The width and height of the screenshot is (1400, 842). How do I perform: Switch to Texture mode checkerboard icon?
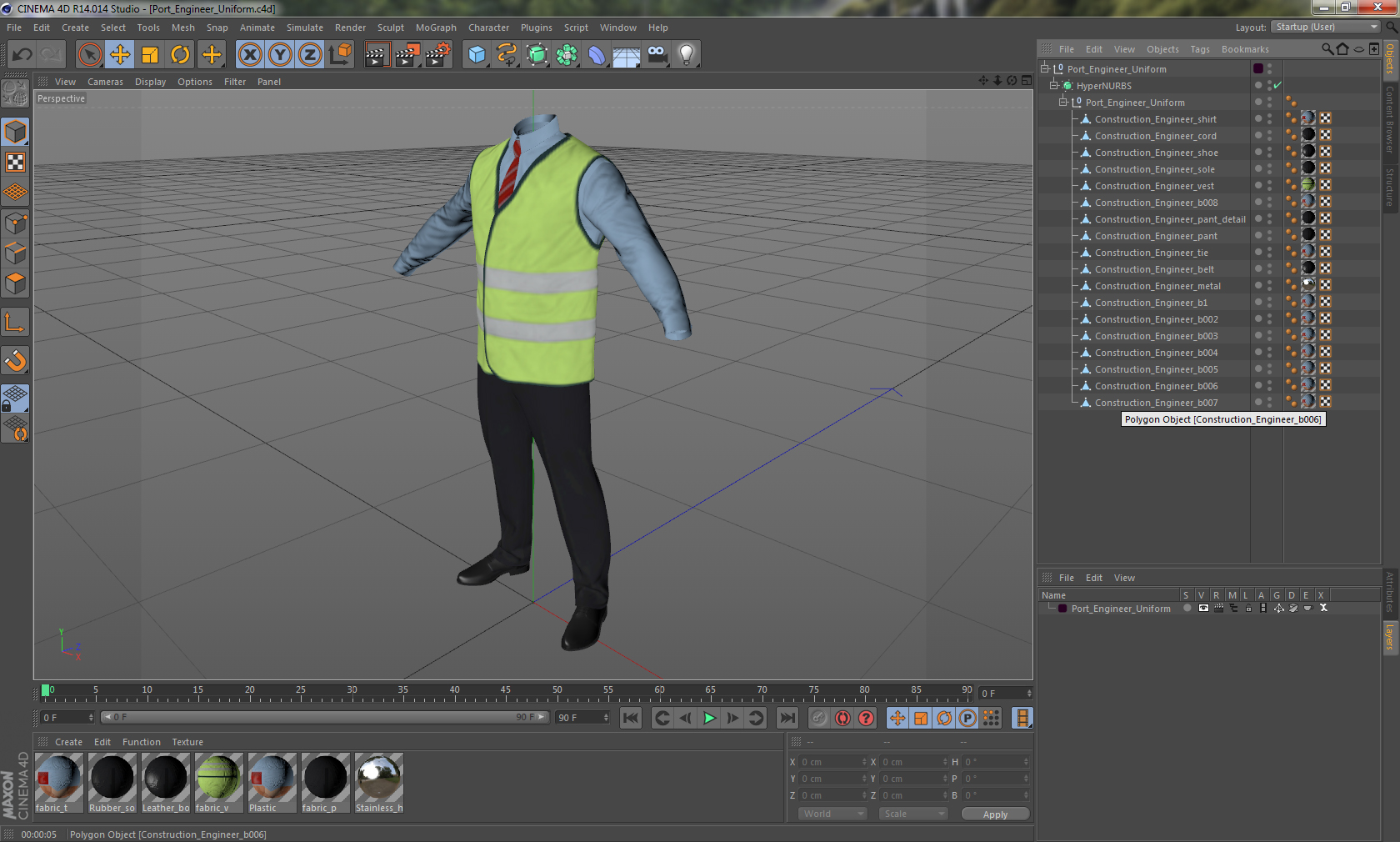click(x=15, y=162)
